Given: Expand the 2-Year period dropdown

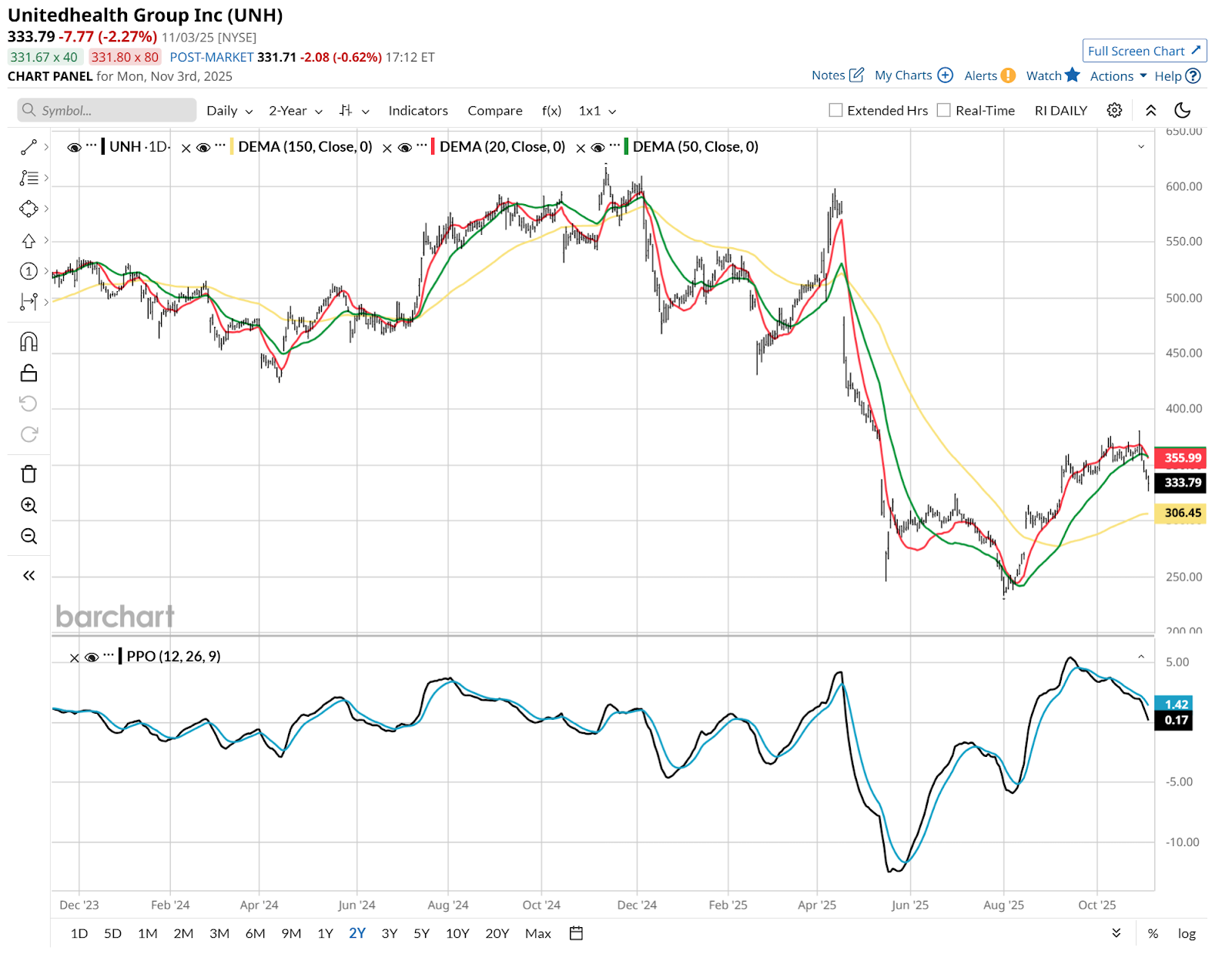Looking at the screenshot, I should pos(295,111).
